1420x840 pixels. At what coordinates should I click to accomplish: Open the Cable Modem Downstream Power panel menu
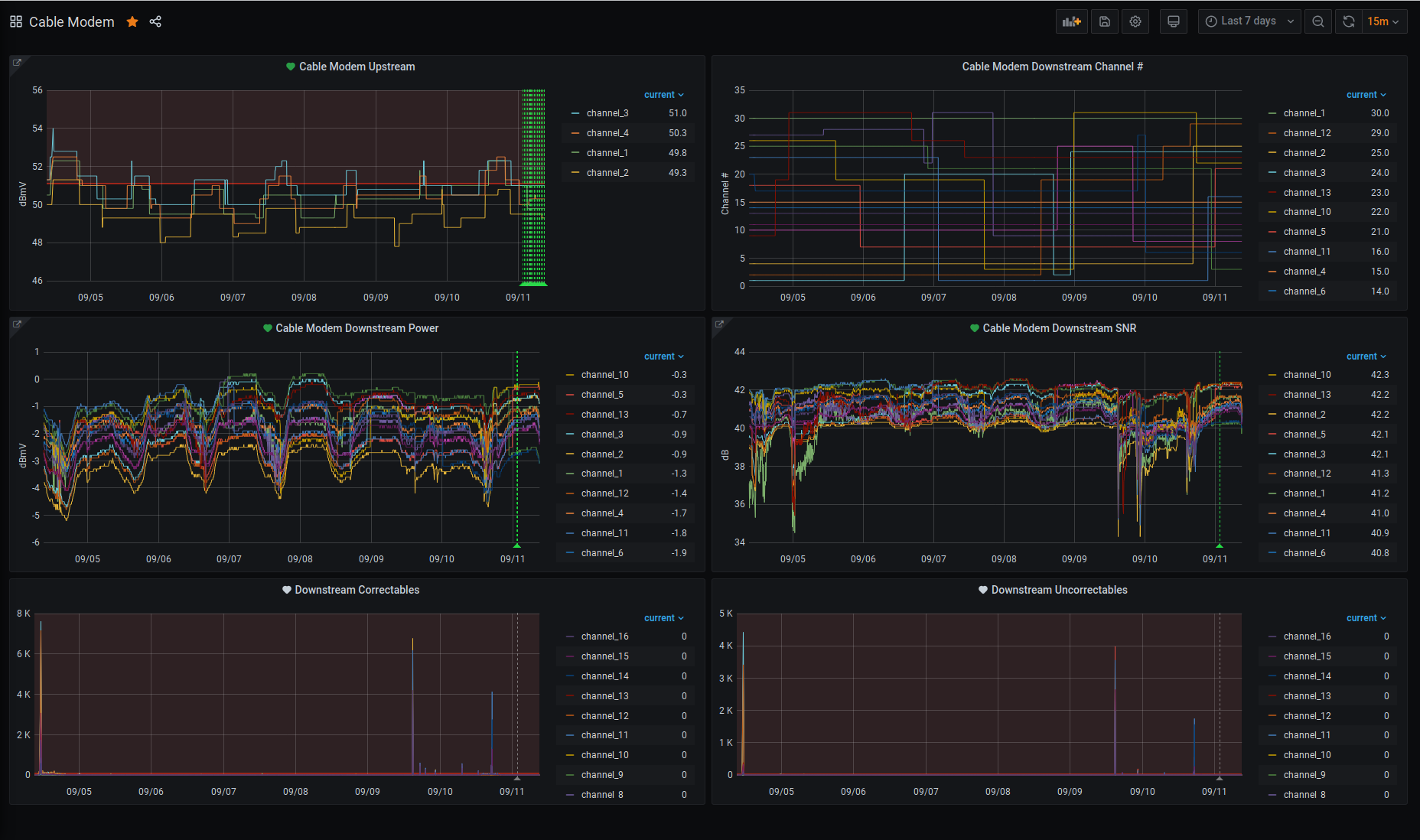point(357,328)
